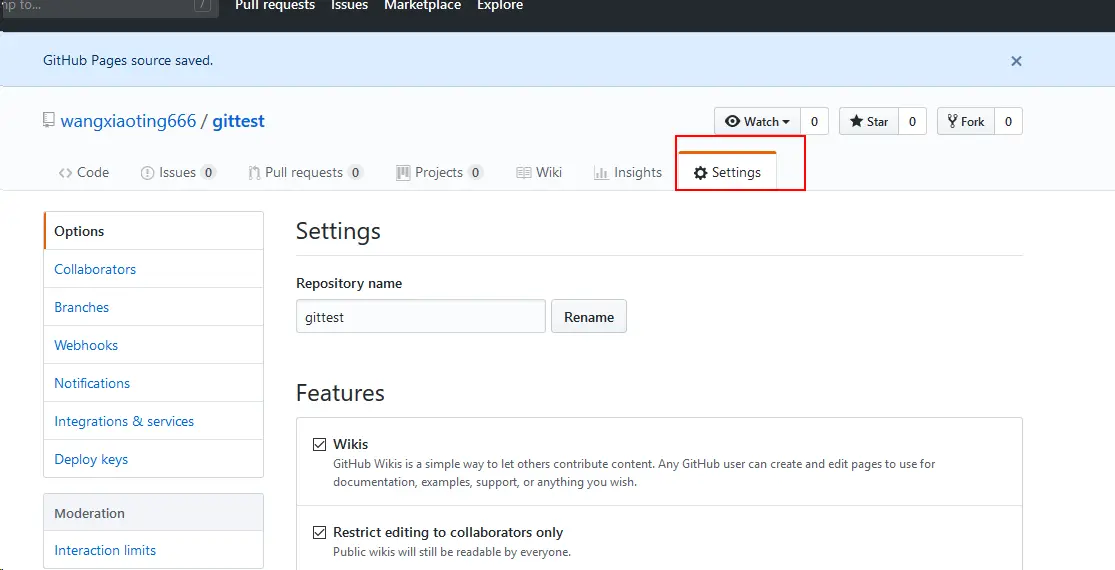Click the Settings gear icon
Viewport: 1115px width, 570px height.
coord(700,173)
